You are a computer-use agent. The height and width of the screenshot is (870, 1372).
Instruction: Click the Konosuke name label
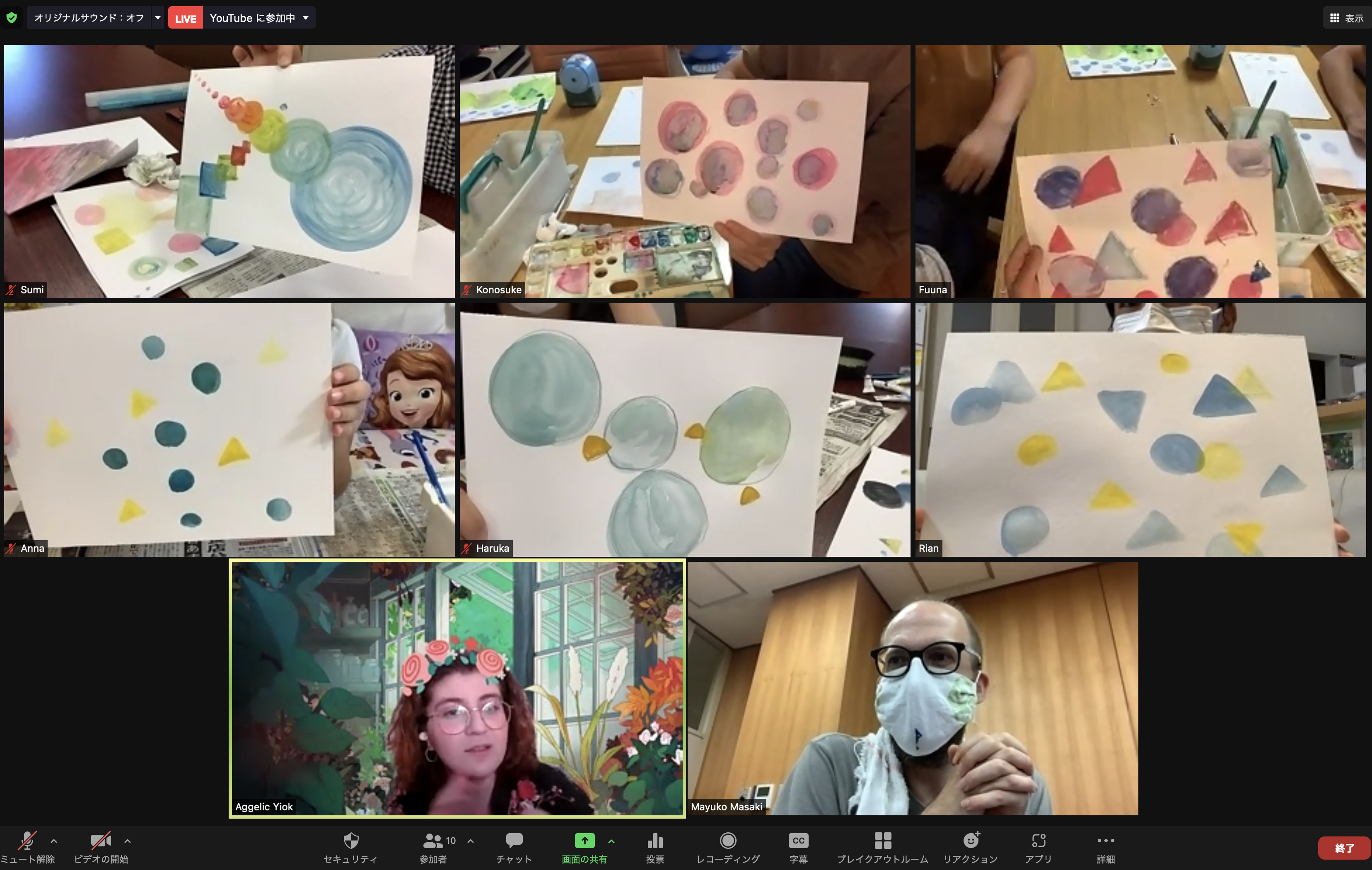click(498, 290)
